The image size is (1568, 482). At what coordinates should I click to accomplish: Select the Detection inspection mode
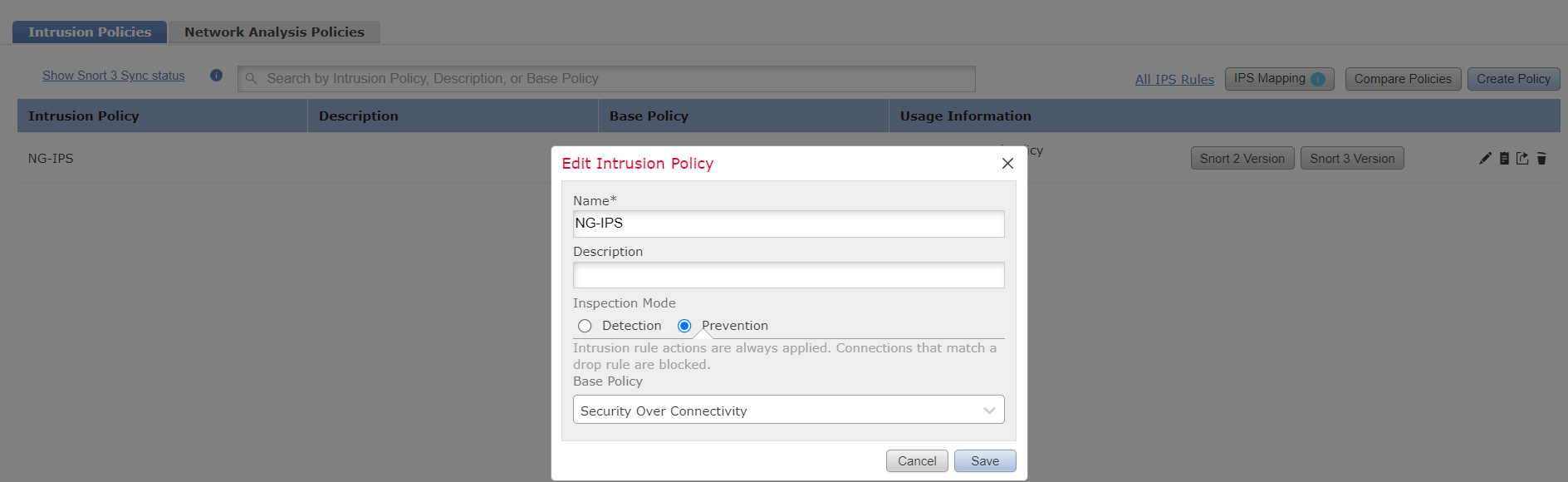point(585,326)
